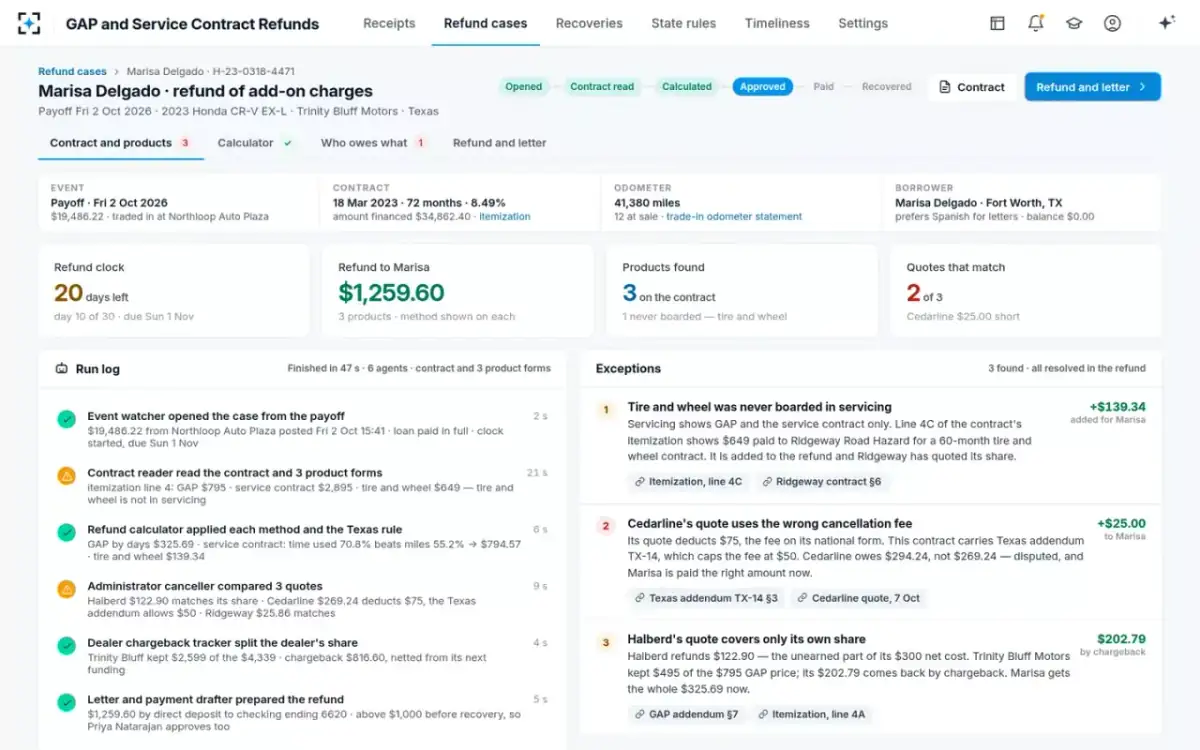Click the Products found card
Screen dimensions: 1200x750
(x=742, y=291)
